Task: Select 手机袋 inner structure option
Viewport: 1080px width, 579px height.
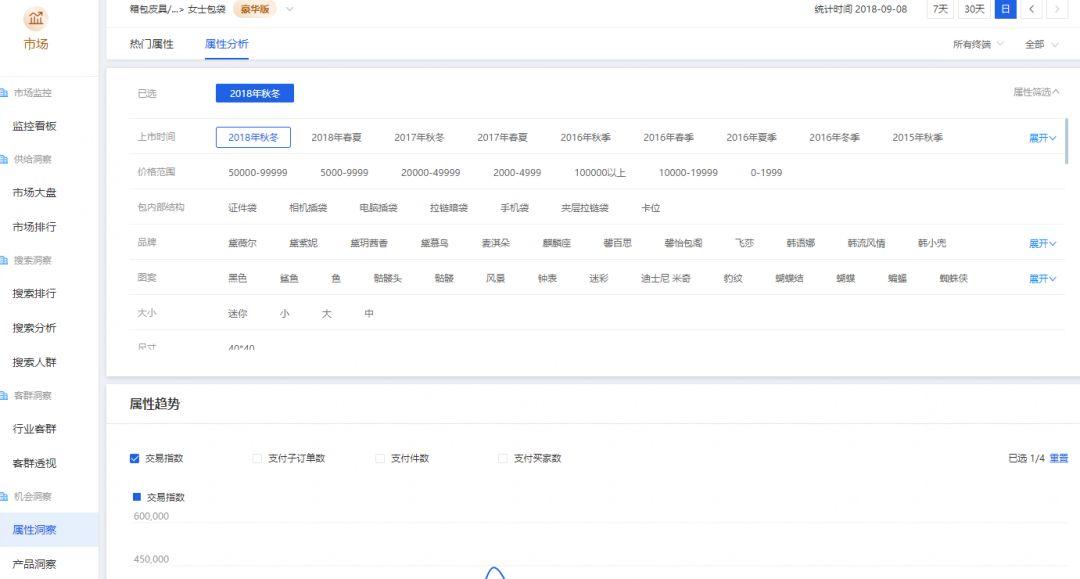Action: (515, 207)
